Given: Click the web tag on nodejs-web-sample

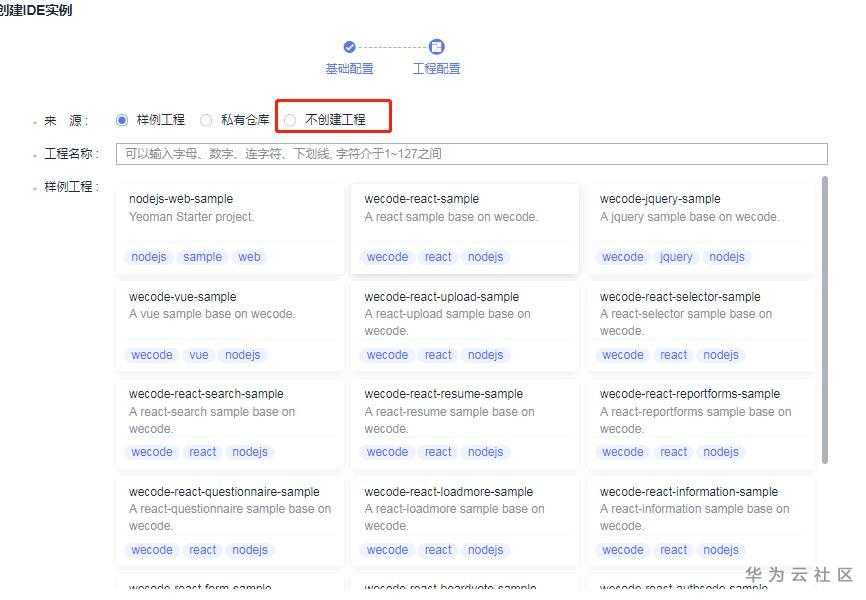Looking at the screenshot, I should (x=249, y=257).
